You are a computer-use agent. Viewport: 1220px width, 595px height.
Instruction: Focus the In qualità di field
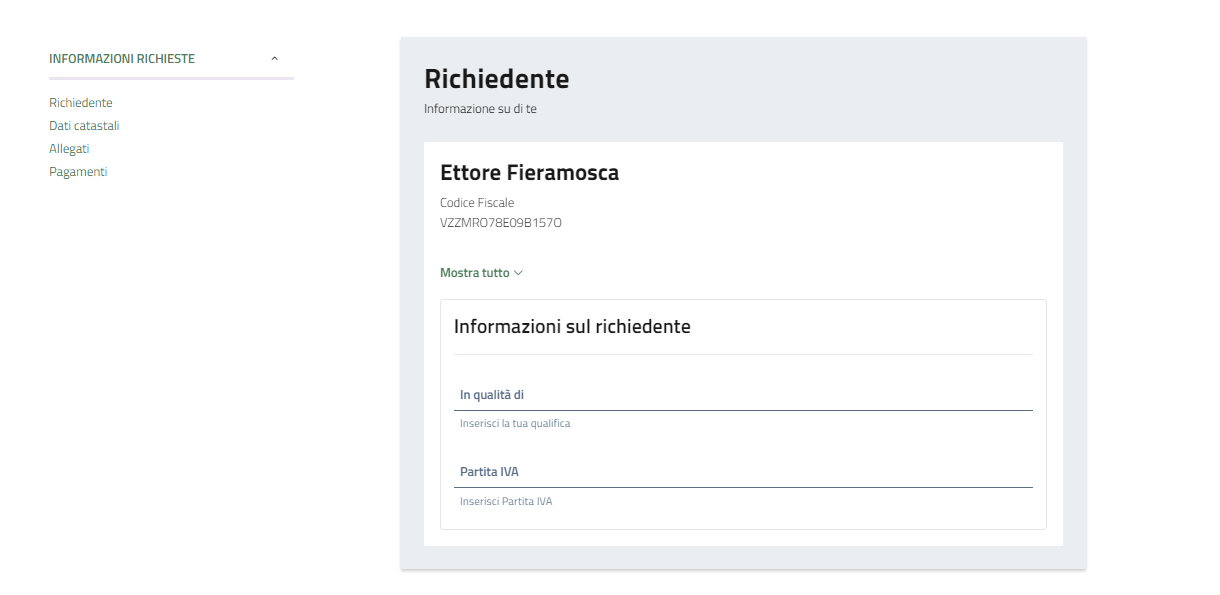click(743, 395)
